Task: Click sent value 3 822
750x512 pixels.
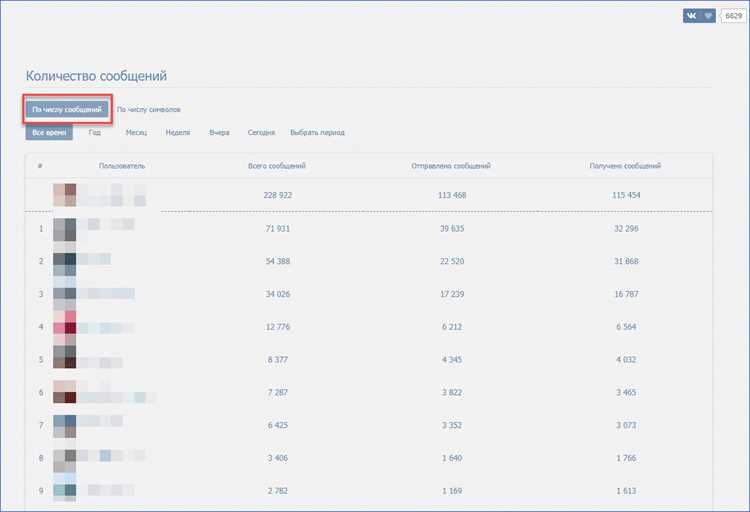Action: click(452, 392)
